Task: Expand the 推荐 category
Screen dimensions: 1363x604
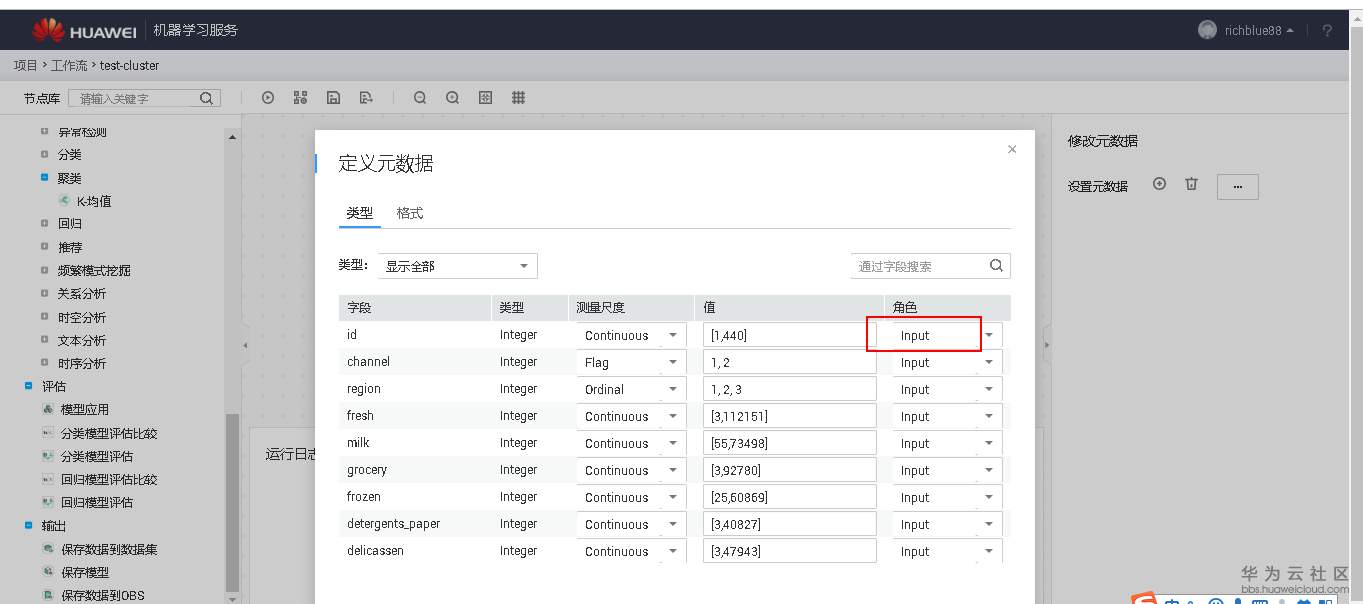Action: point(44,246)
